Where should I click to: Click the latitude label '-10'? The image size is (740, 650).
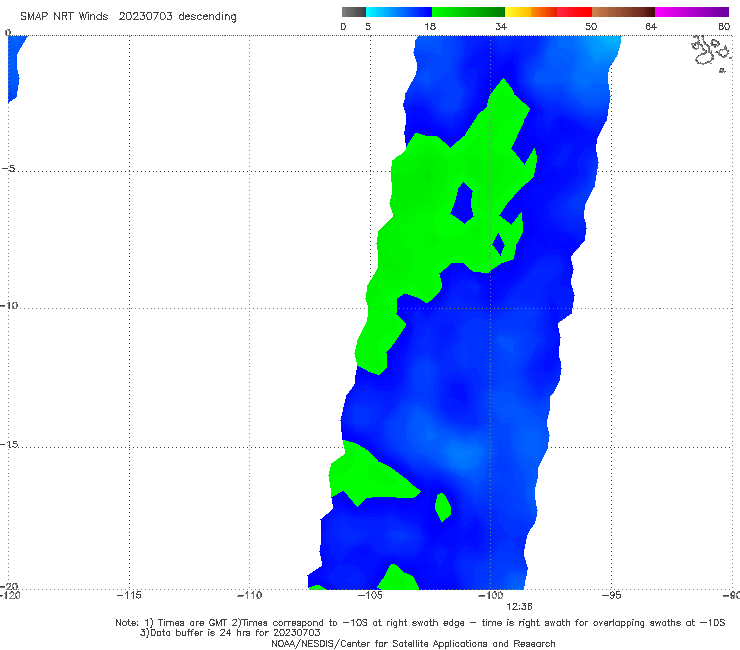coord(9,305)
